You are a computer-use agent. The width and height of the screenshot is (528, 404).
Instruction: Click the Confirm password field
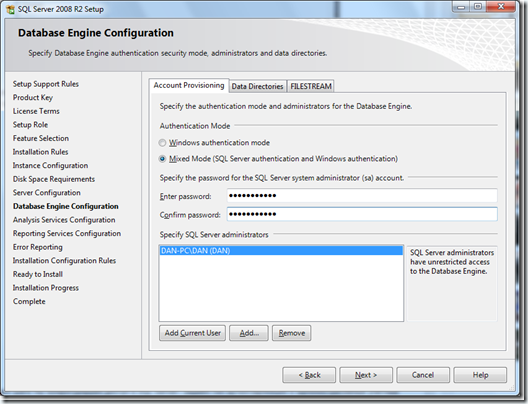click(x=362, y=214)
